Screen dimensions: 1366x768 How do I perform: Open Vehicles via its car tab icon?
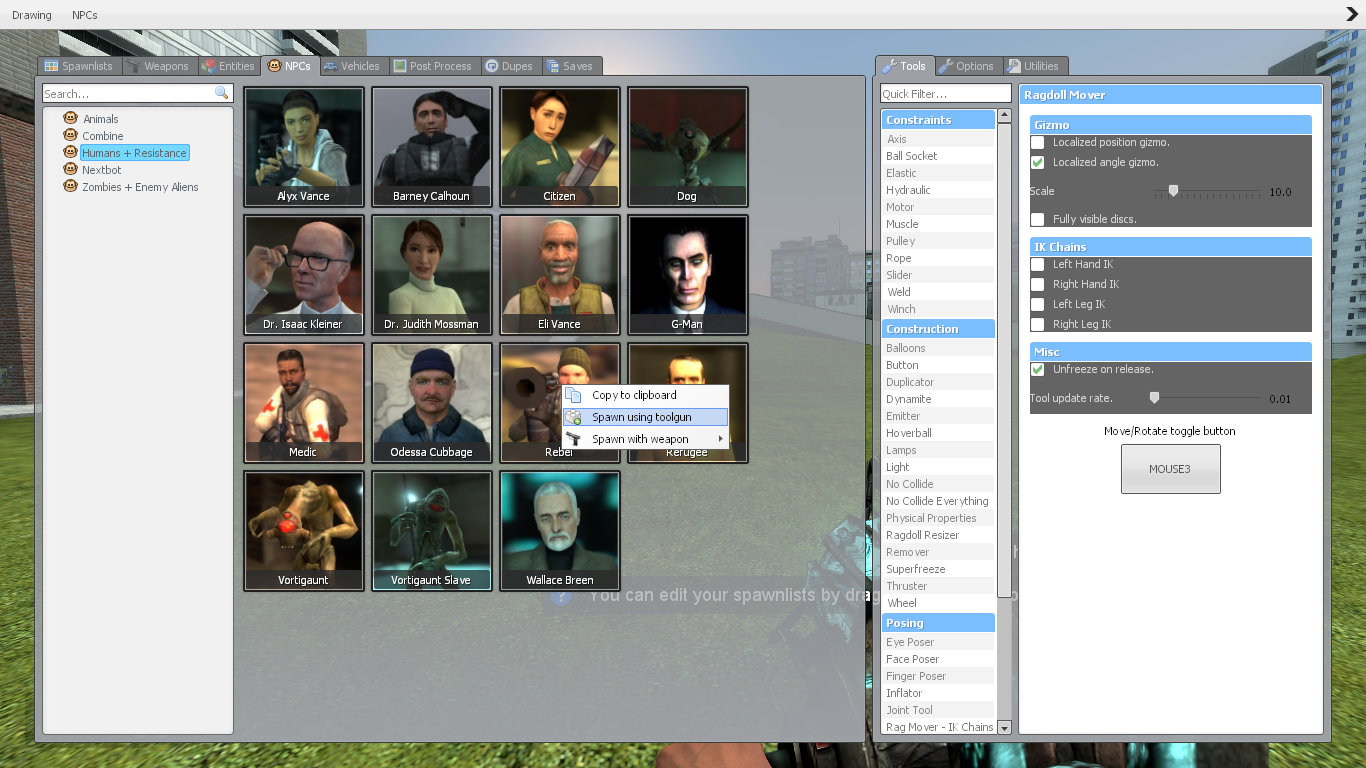[330, 66]
